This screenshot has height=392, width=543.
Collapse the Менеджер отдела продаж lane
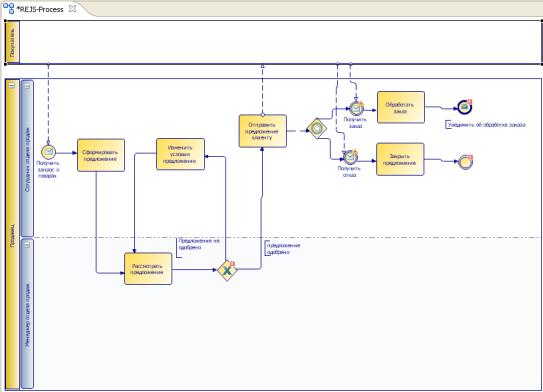27,244
